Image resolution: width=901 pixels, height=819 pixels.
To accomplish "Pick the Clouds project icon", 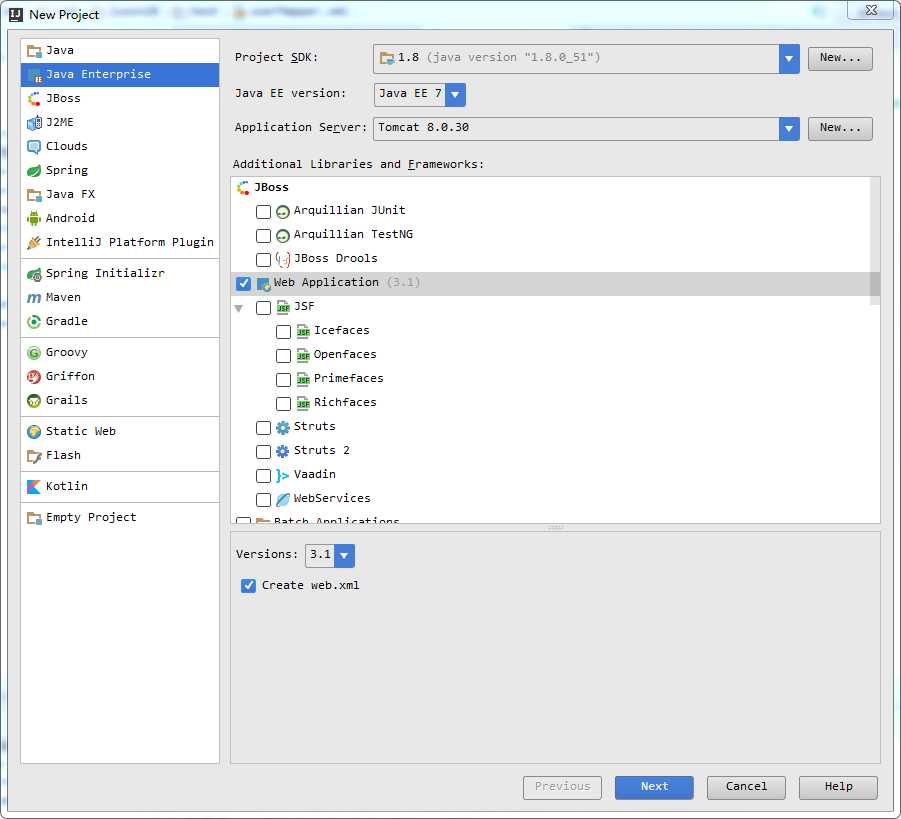I will pyautogui.click(x=34, y=147).
